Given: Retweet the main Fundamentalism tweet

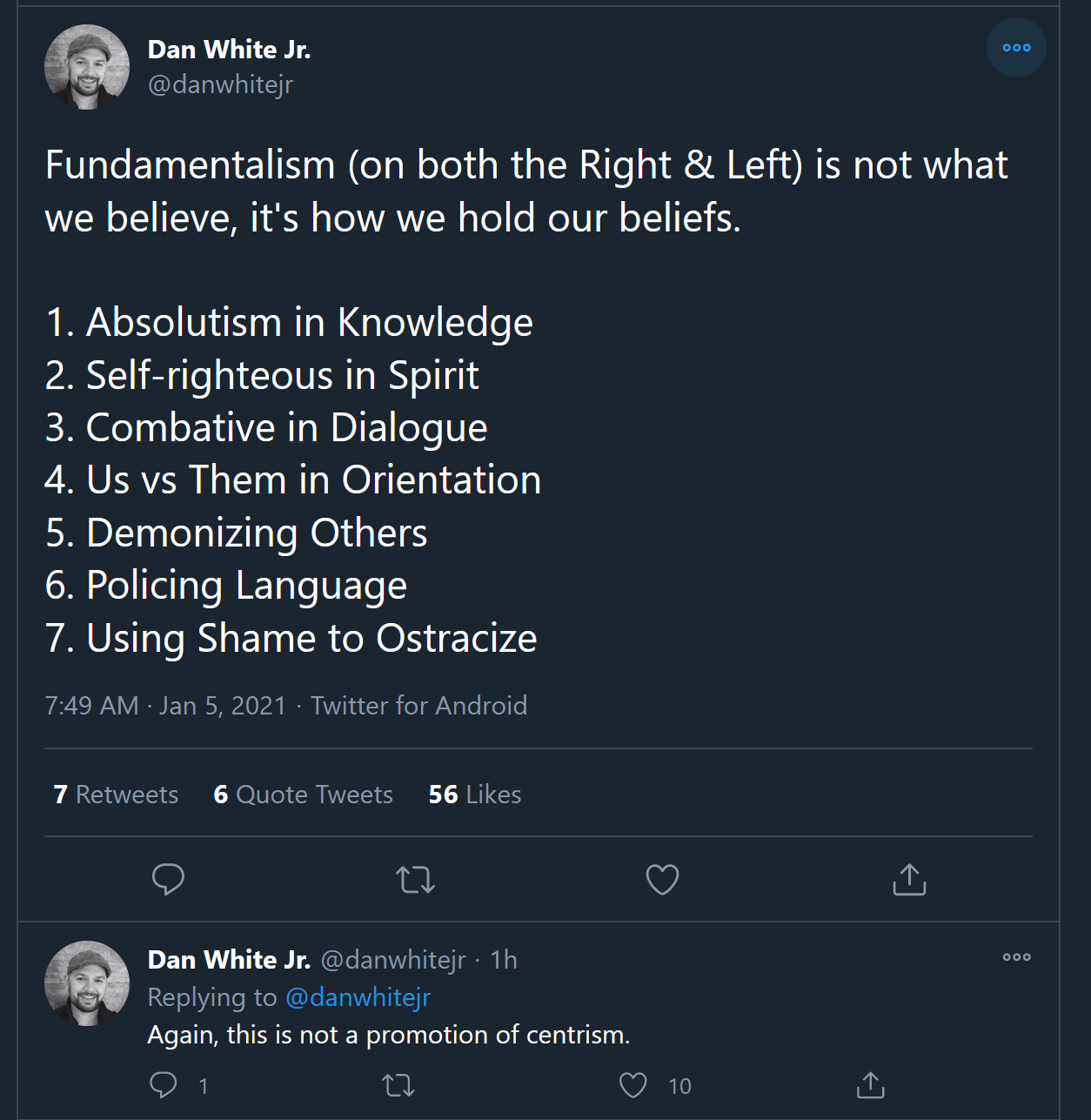Looking at the screenshot, I should tap(415, 880).
